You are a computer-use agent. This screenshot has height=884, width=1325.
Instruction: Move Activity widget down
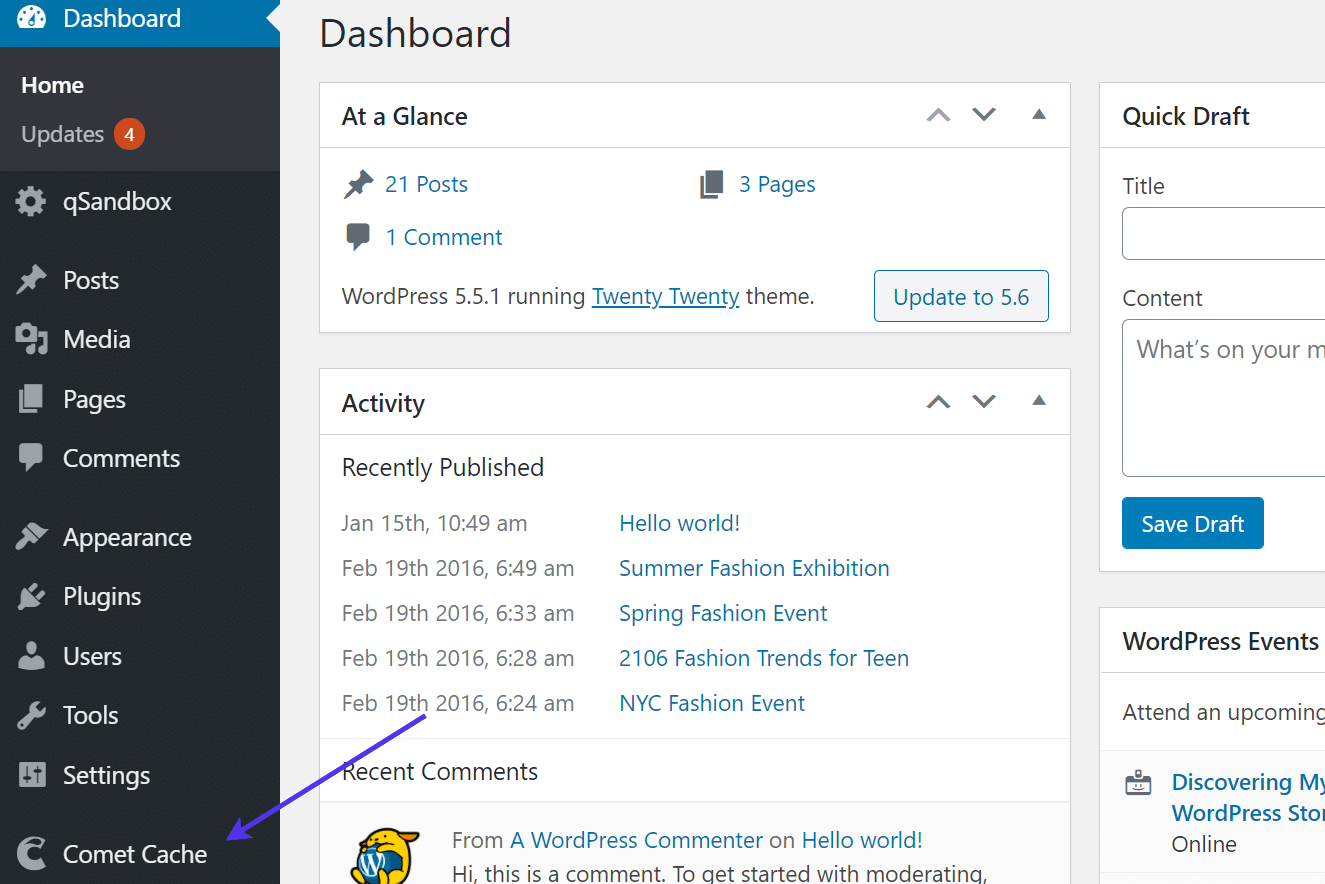(984, 402)
